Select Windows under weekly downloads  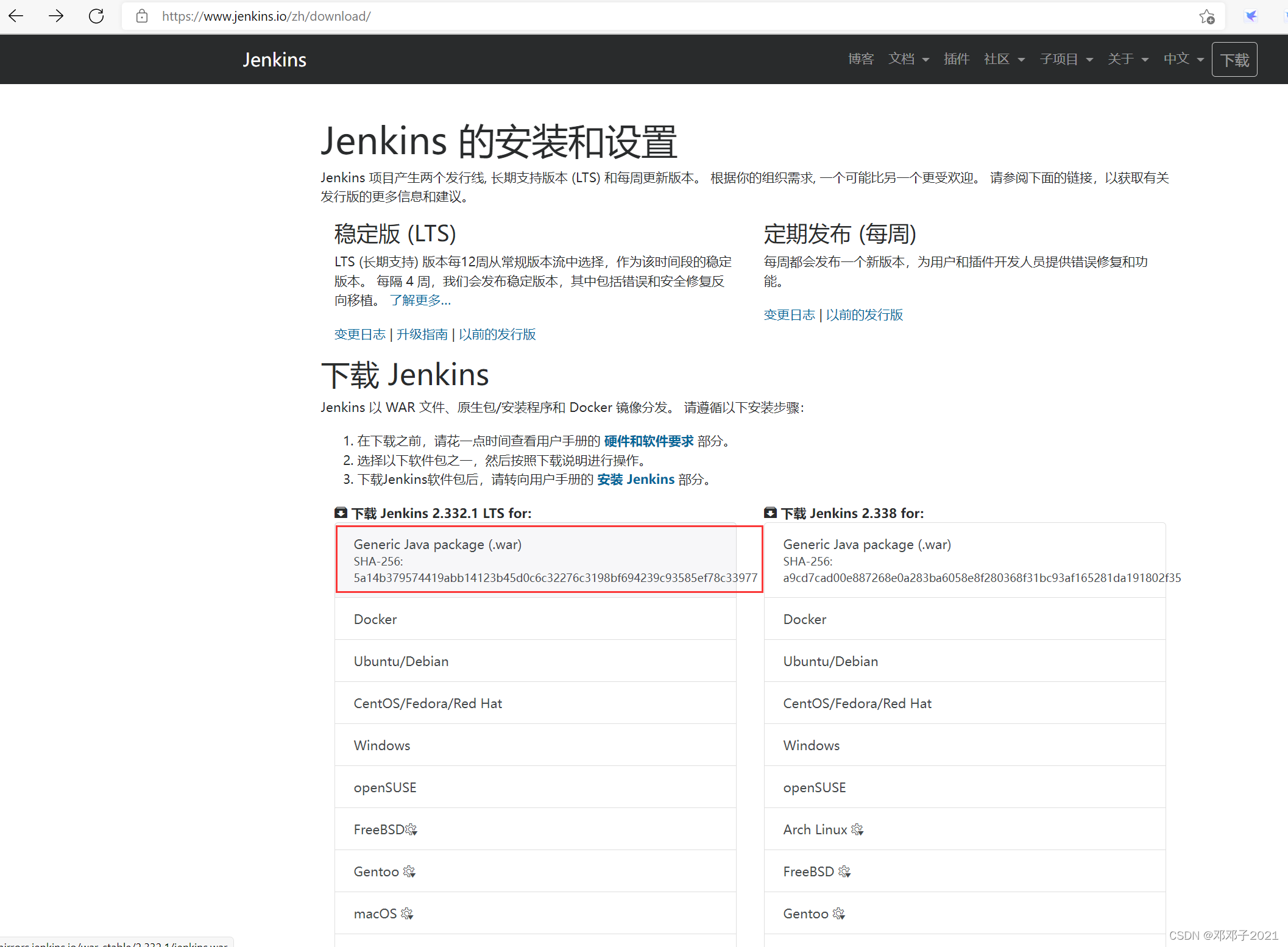(x=964, y=745)
